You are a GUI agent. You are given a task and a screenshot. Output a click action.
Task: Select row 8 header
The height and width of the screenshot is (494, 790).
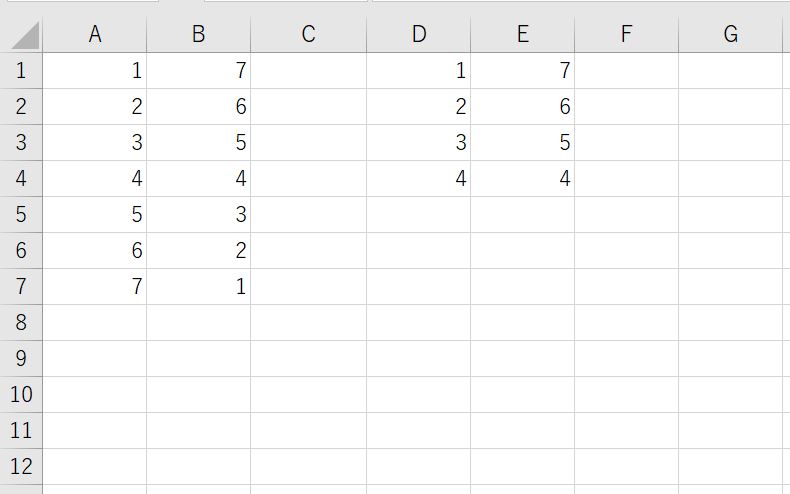pyautogui.click(x=21, y=322)
